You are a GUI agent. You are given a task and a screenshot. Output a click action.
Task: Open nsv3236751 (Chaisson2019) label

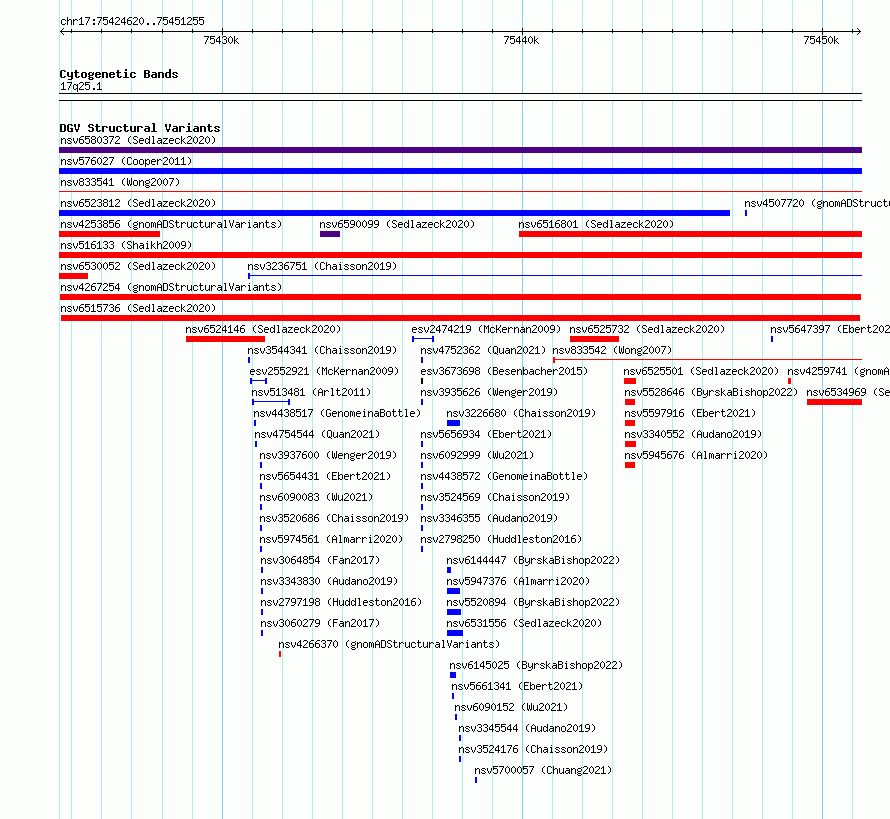[x=322, y=266]
